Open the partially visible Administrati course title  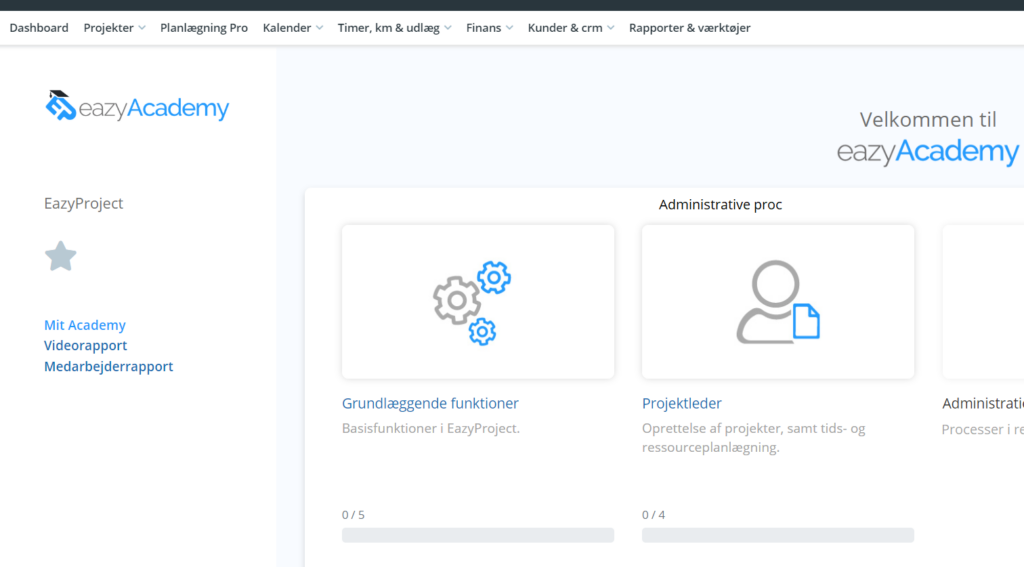[x=983, y=404]
